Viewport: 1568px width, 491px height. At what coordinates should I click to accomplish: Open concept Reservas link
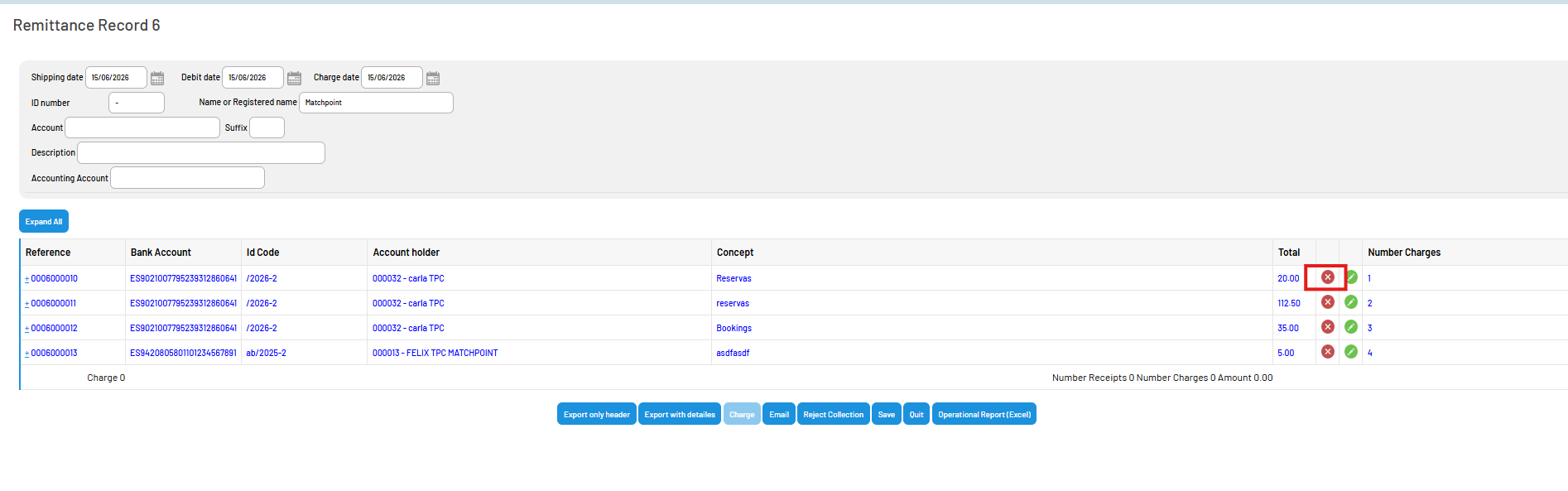coord(733,278)
